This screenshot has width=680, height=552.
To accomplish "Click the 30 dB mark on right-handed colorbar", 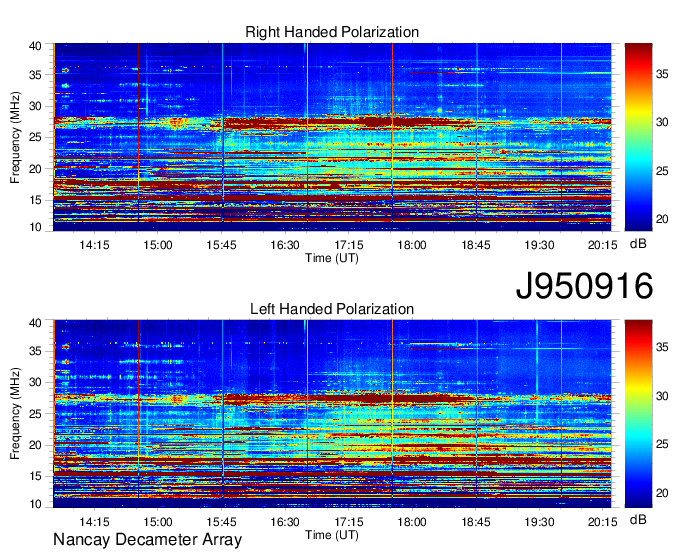I will point(662,122).
